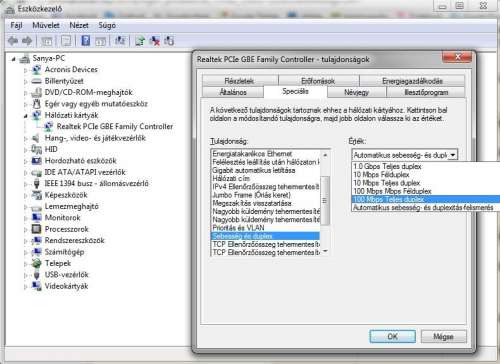Open Properties using the toolbar sheet icon
The width and height of the screenshot is (500, 364).
click(66, 41)
